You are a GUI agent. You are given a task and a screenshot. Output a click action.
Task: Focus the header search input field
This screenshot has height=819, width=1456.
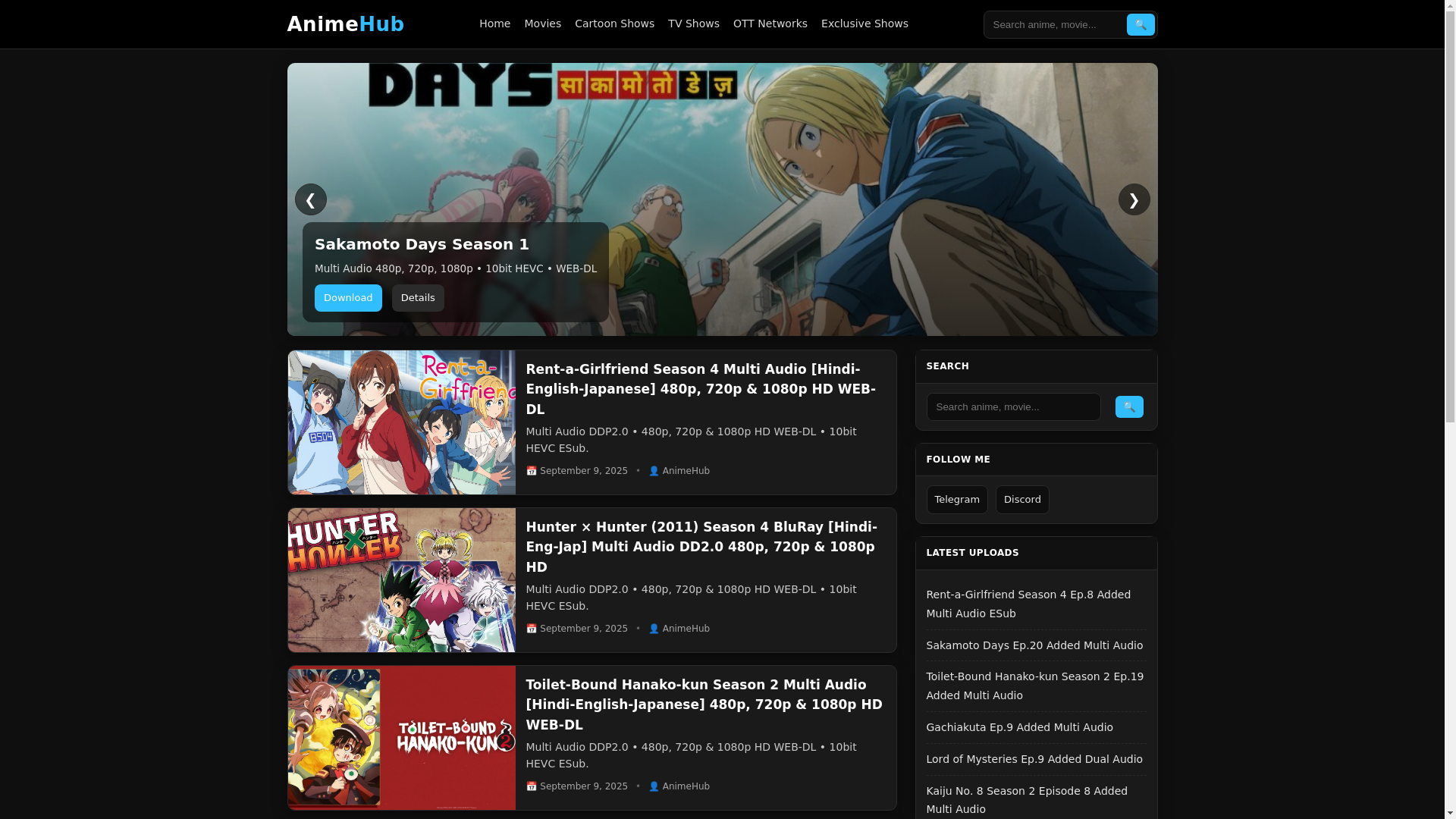click(1055, 24)
